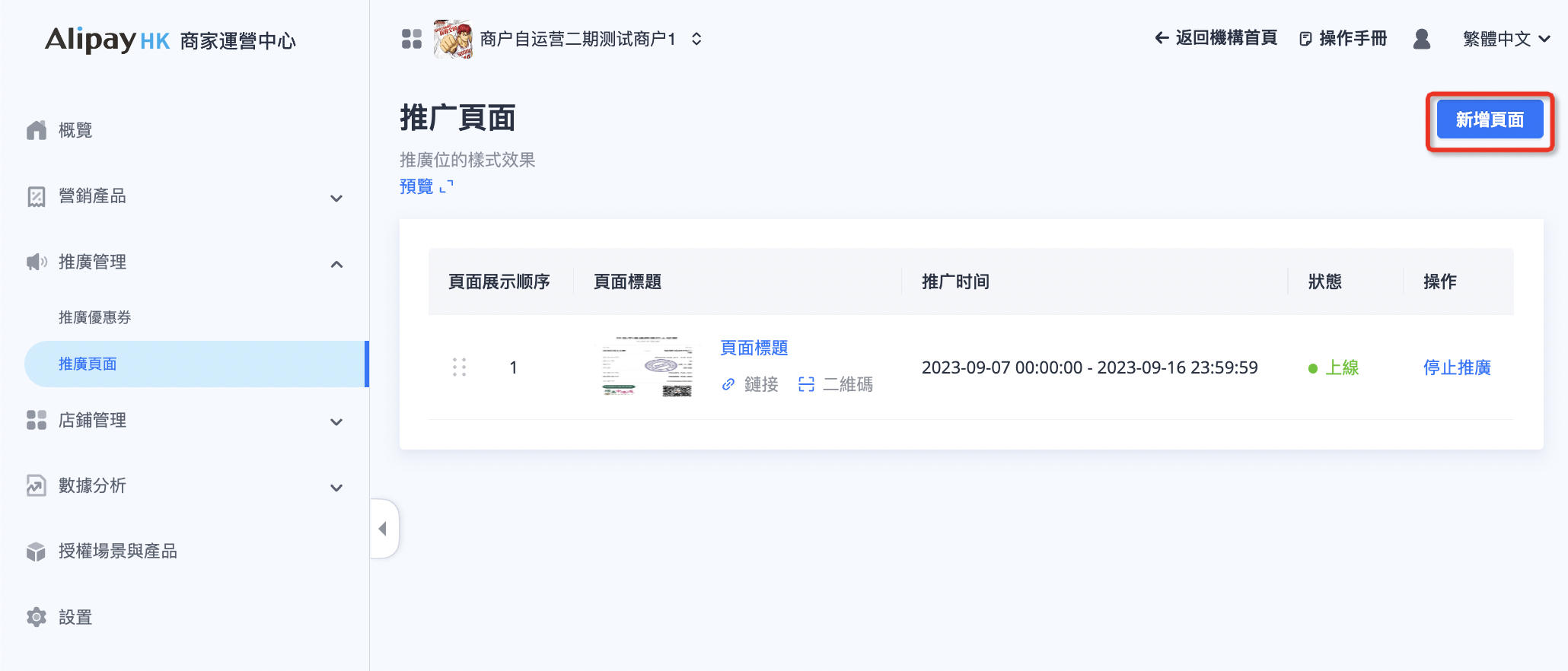The image size is (1568, 671).
Task: Expand the 數據分析 menu chevron
Action: click(336, 488)
